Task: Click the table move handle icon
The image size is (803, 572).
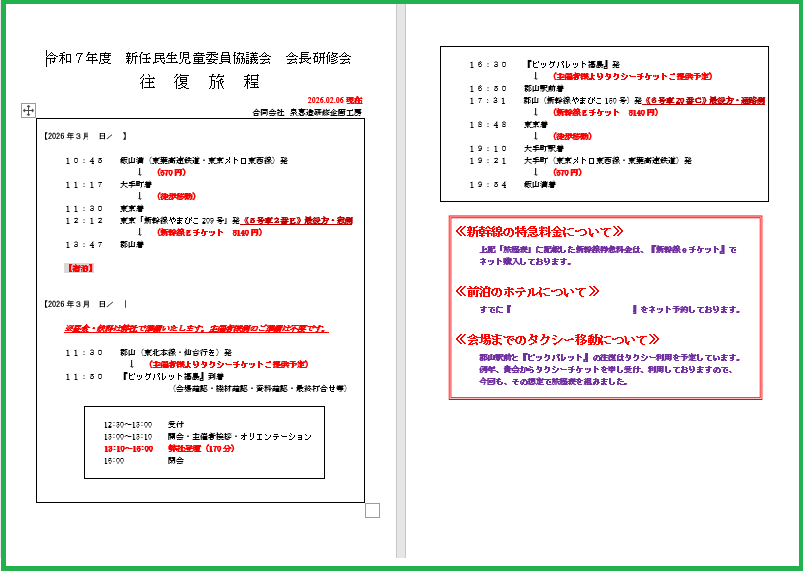Action: [x=29, y=110]
